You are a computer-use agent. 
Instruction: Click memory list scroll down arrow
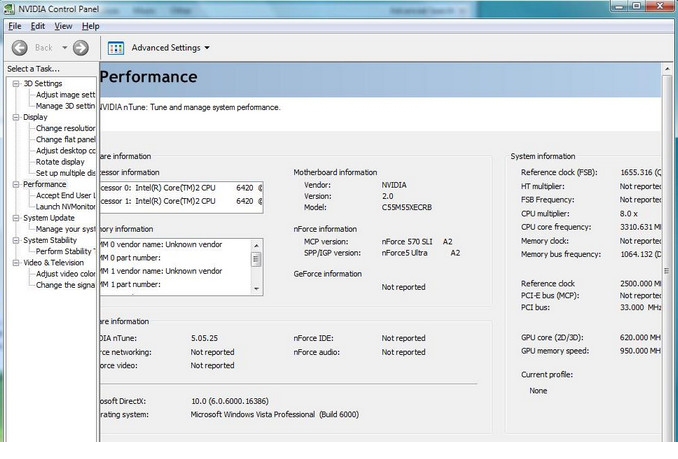click(x=256, y=289)
